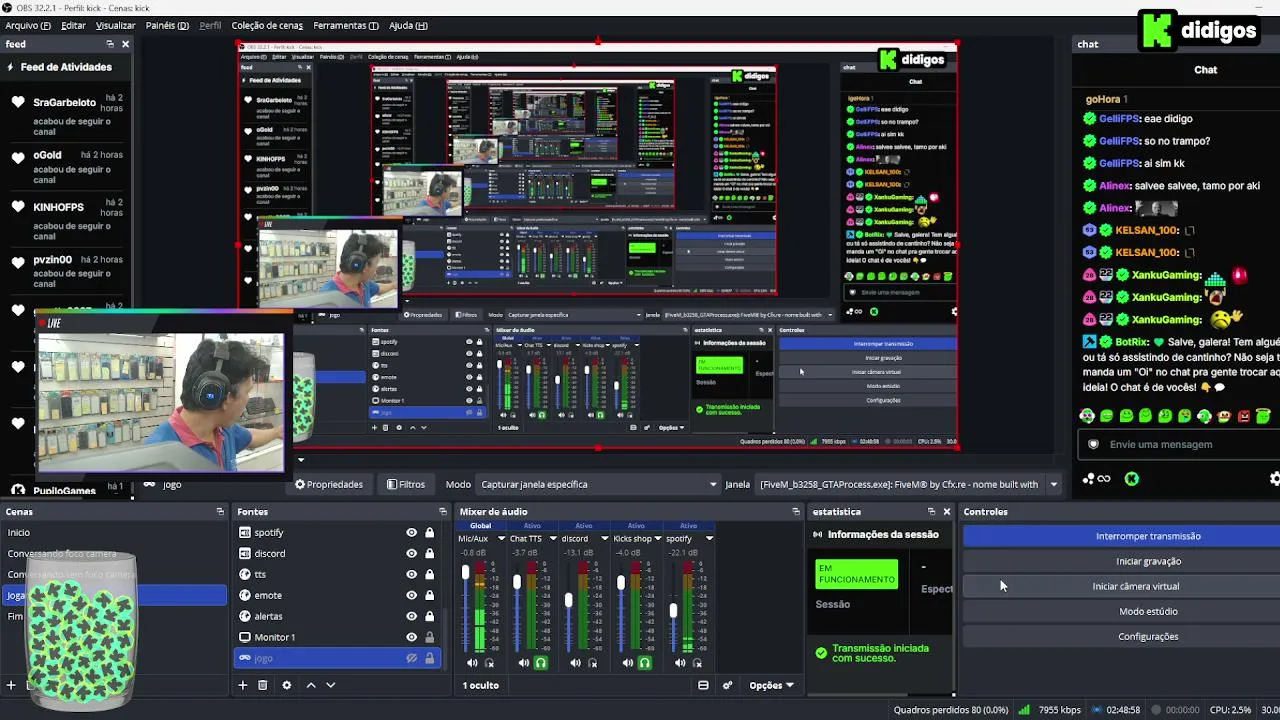Add a new source in Fontes
The width and height of the screenshot is (1280, 720).
tap(242, 685)
